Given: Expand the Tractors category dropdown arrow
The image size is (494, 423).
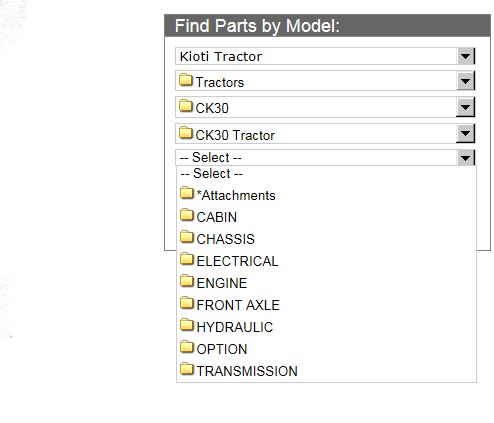Looking at the screenshot, I should click(x=466, y=81).
